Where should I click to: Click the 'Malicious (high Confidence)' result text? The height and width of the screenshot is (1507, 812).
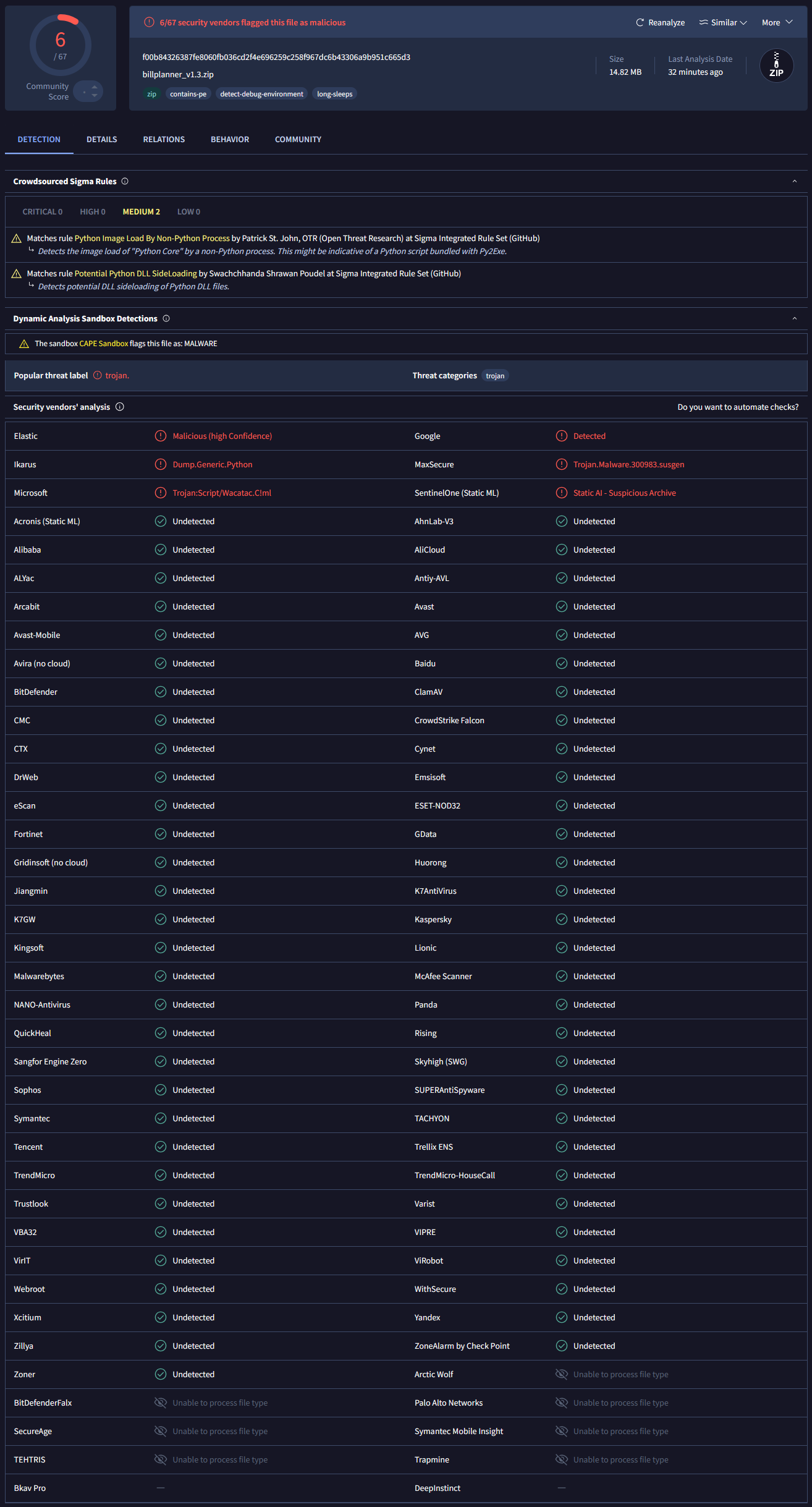222,436
